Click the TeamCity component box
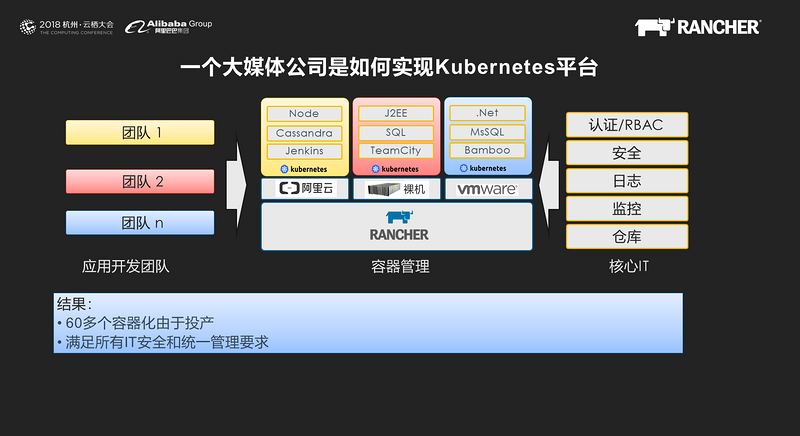 [396, 150]
